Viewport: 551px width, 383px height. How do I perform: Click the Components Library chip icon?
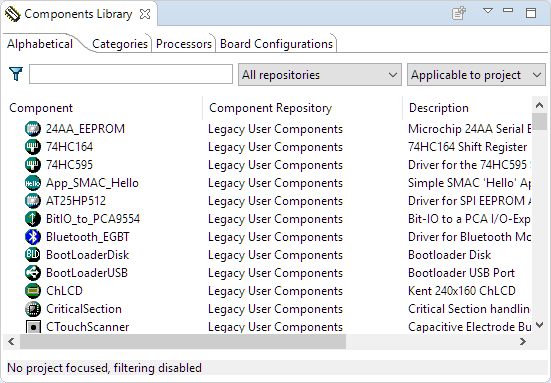point(12,14)
